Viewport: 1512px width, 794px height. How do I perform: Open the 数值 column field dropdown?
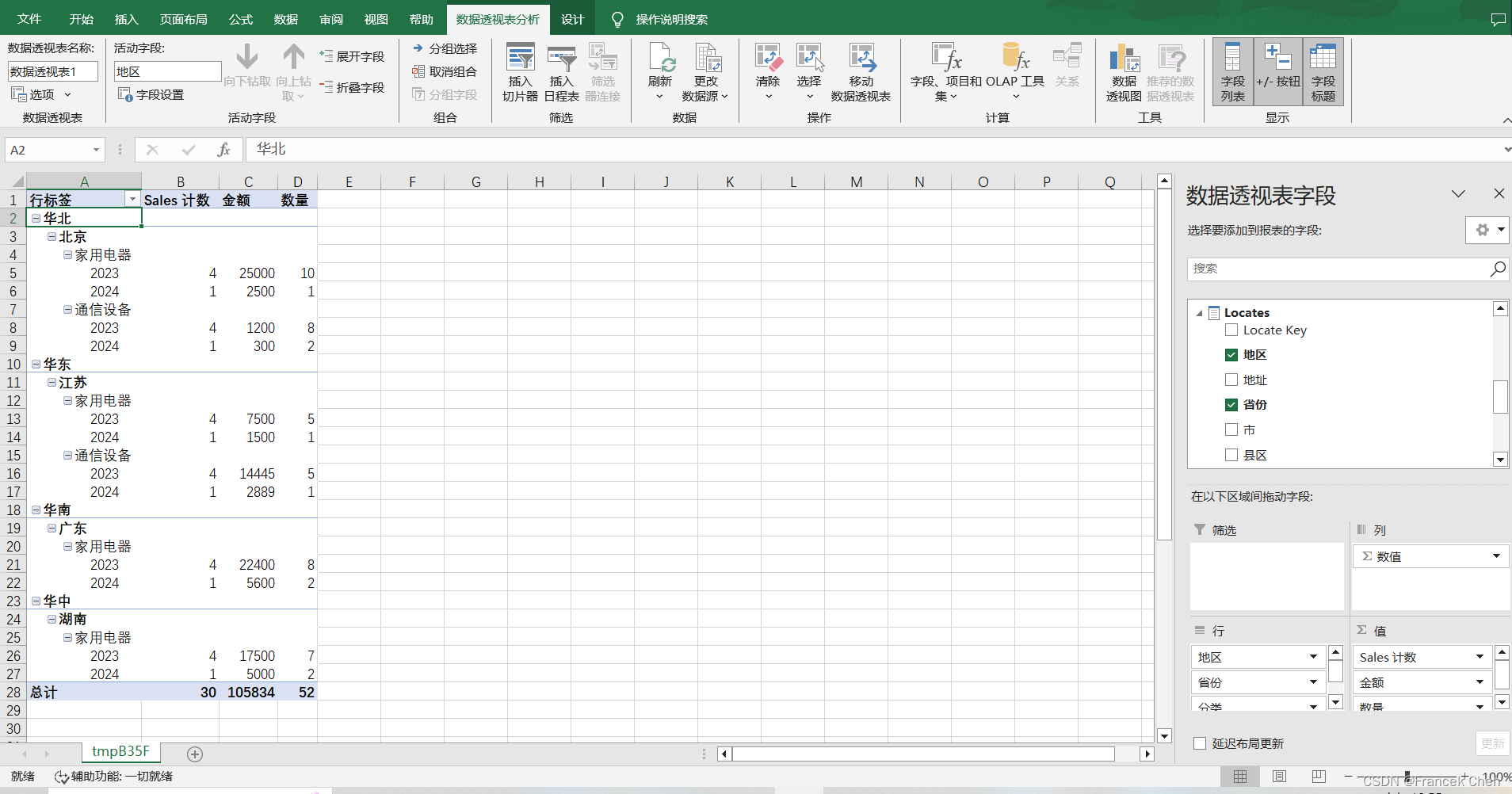[1496, 556]
